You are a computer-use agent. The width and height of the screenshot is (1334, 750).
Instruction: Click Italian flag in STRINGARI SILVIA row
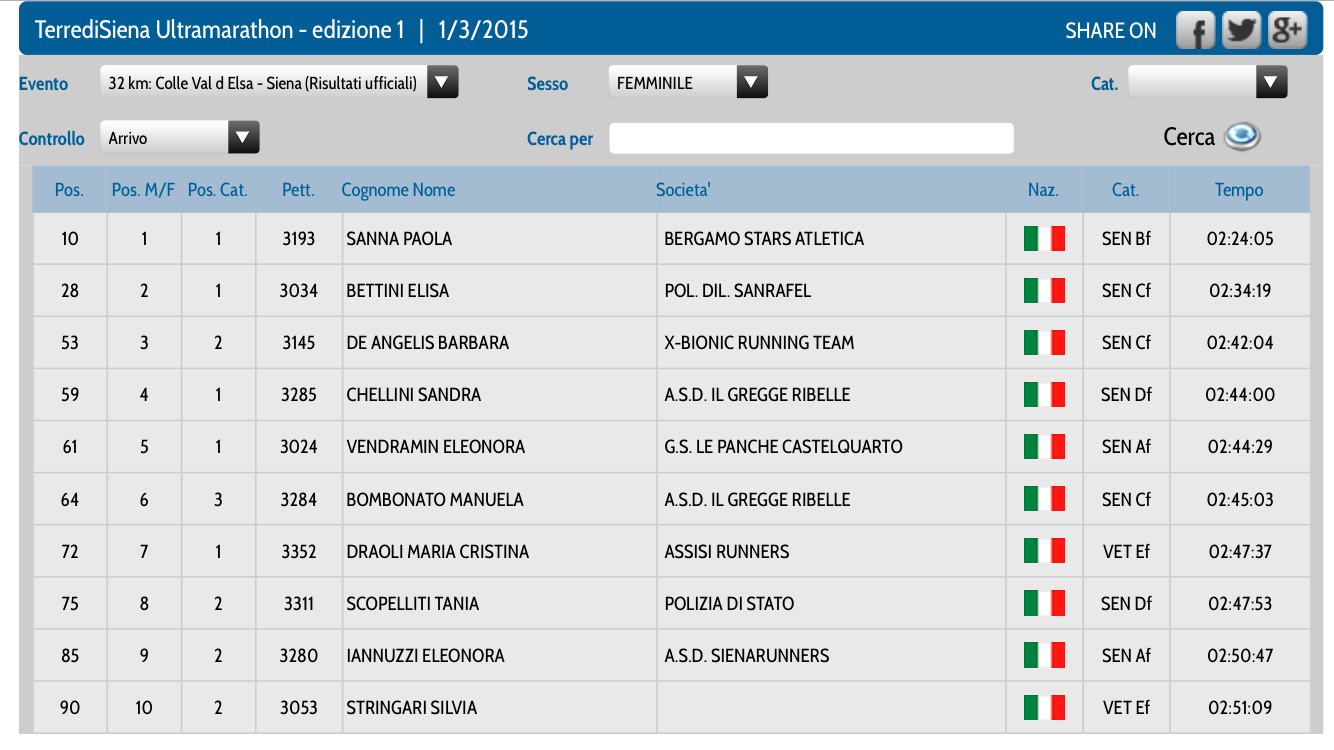coord(1044,707)
